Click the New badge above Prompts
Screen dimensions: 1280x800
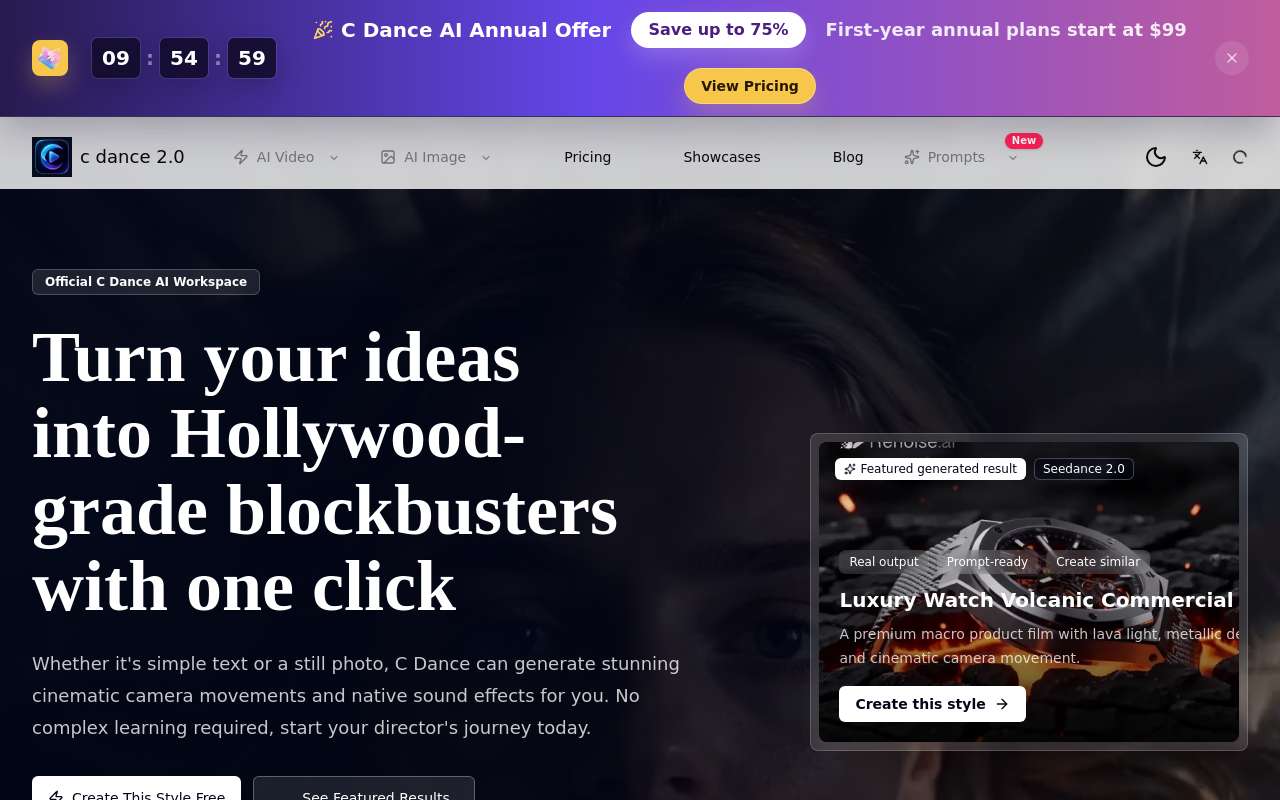pos(1024,141)
